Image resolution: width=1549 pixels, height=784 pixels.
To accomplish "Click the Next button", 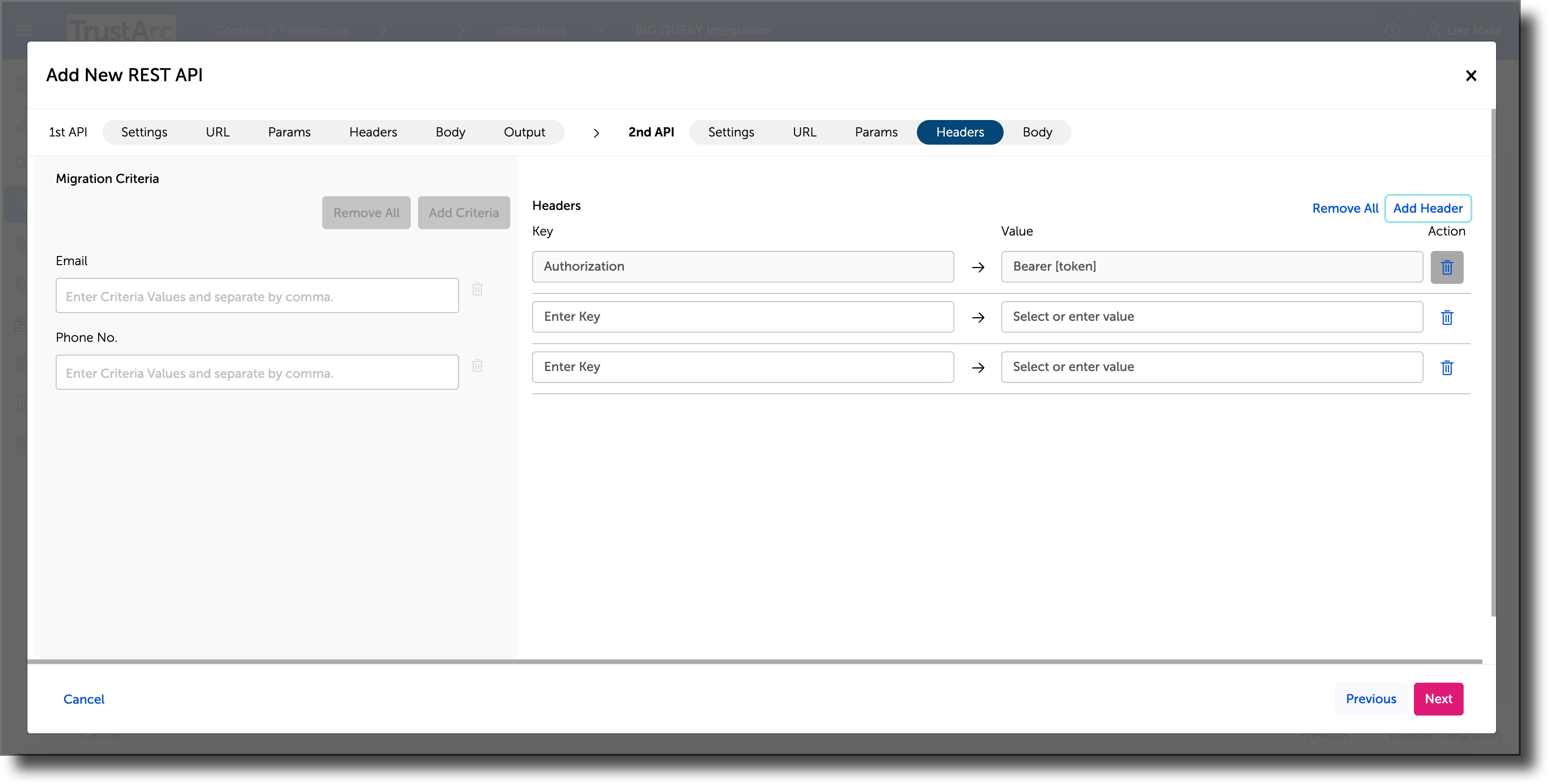I will (1439, 699).
